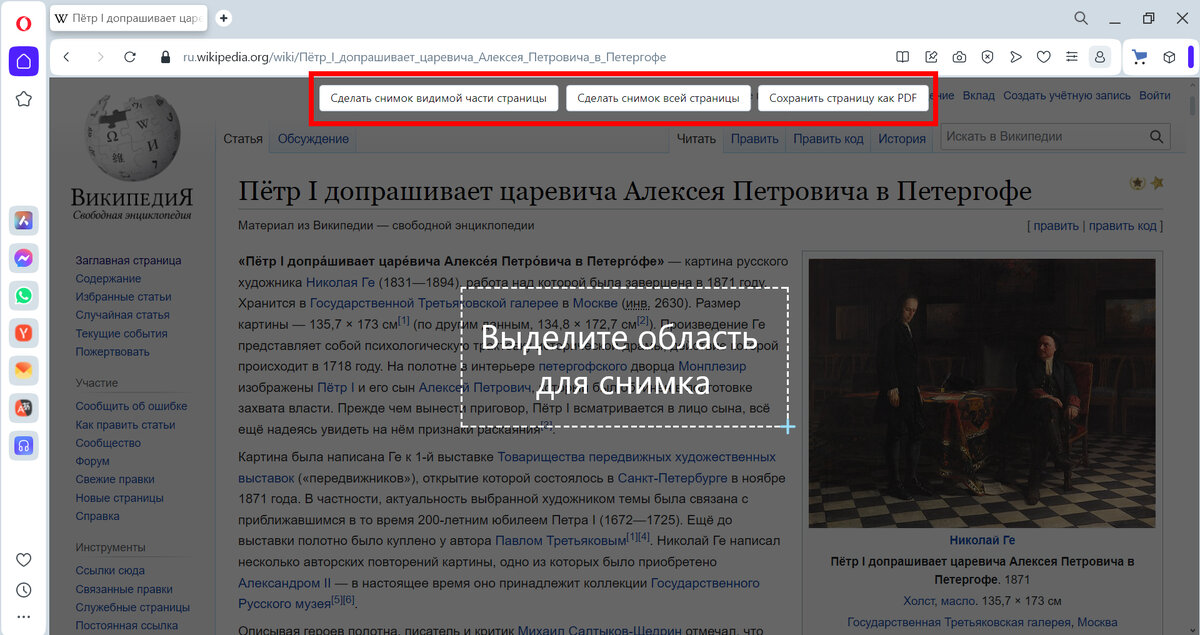Viewport: 1200px width, 635px height.
Task: Open the Player headphones icon in sidebar
Action: tap(24, 446)
